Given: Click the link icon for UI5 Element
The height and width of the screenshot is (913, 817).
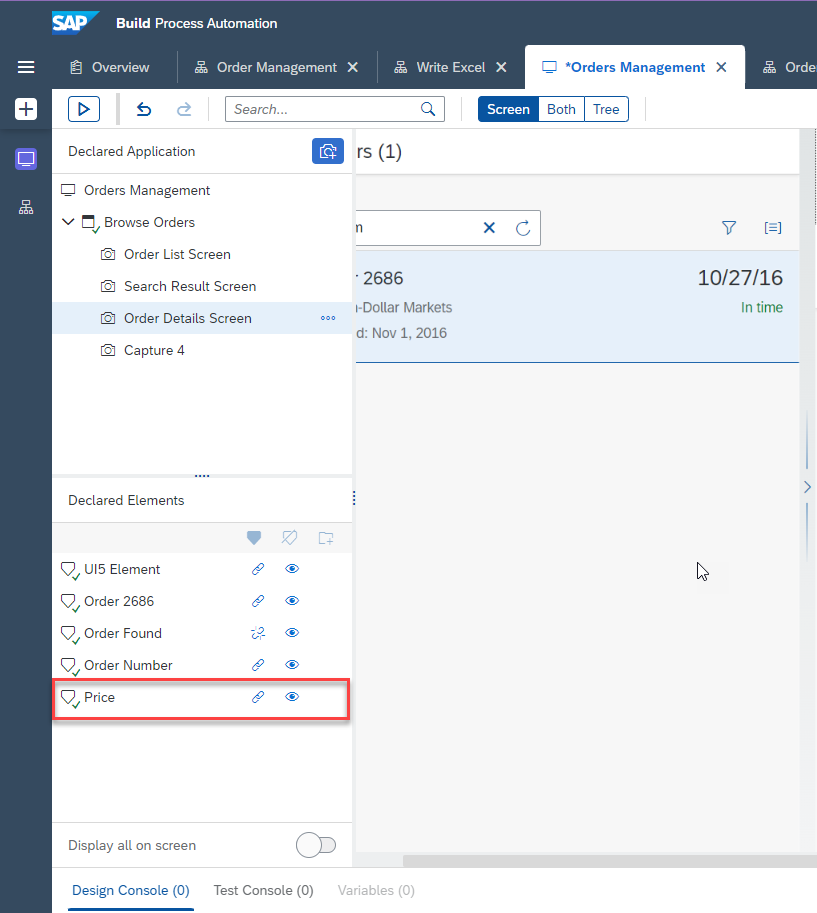Looking at the screenshot, I should click(258, 569).
